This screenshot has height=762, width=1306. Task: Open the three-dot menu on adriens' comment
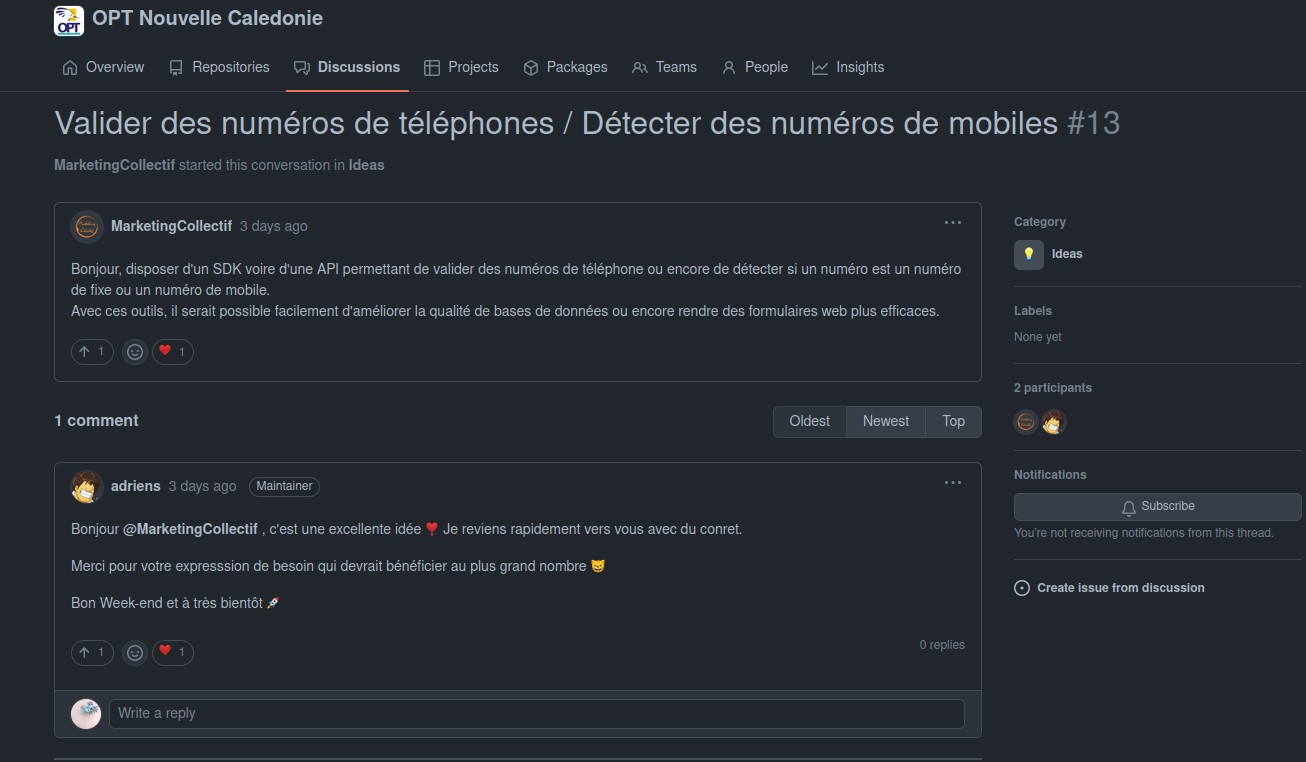953,483
